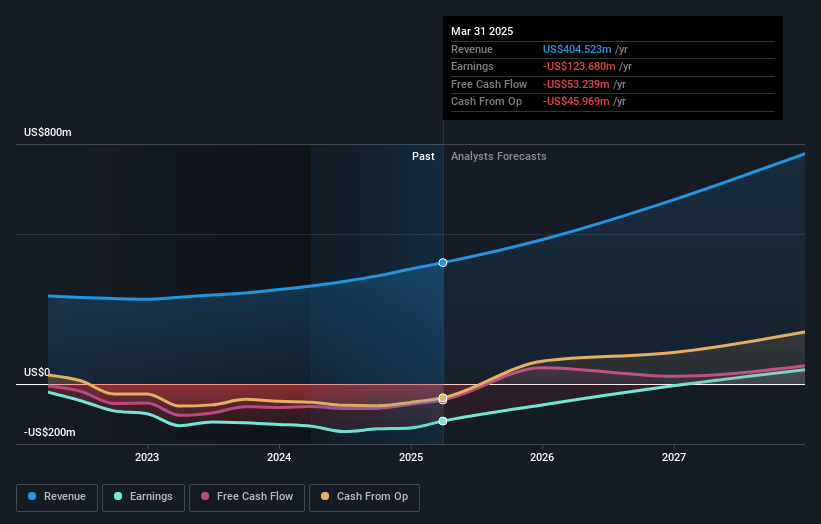The height and width of the screenshot is (524, 821).
Task: Click the US$404.523m revenue value
Action: 577,49
